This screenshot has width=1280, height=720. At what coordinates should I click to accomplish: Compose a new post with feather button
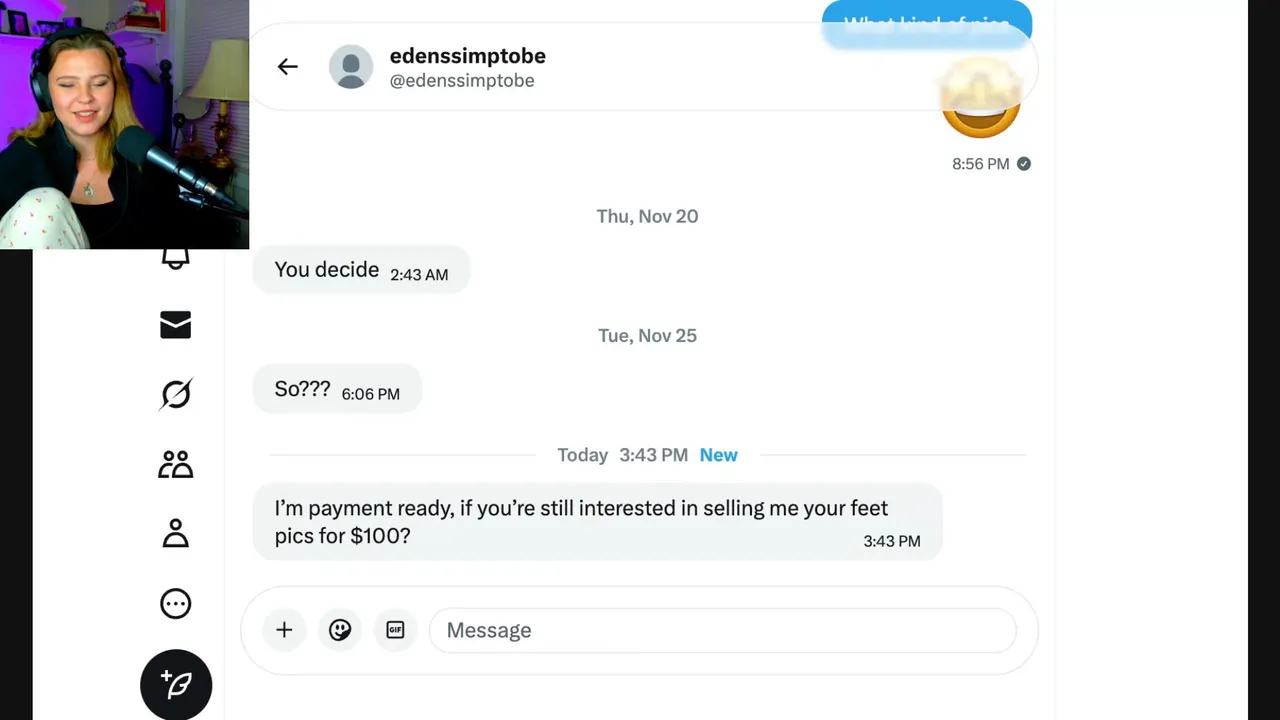(176, 685)
